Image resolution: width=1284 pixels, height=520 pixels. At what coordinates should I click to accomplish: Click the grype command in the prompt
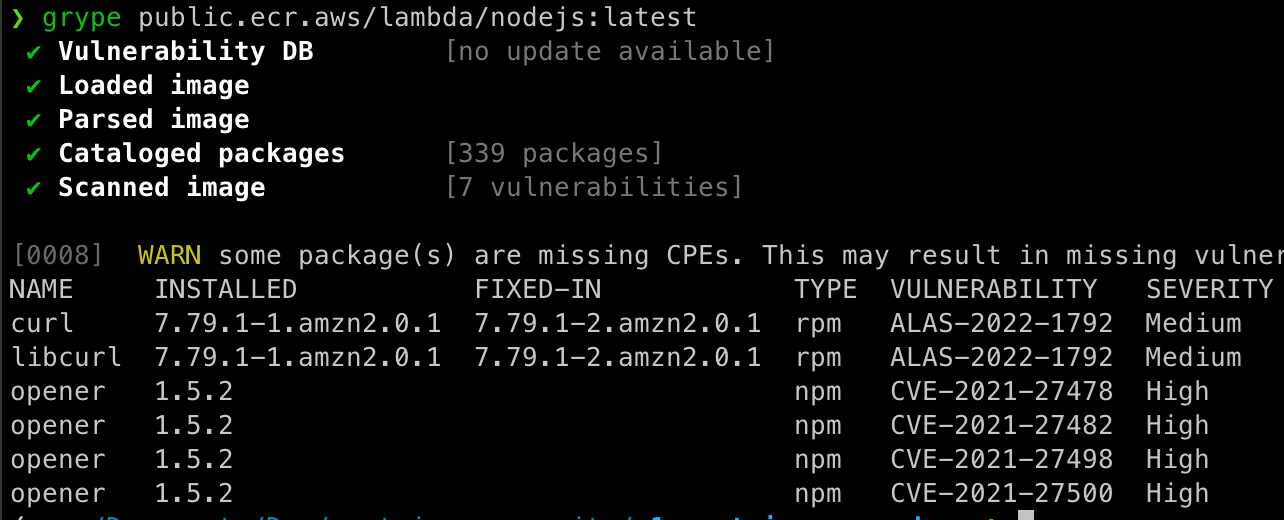[x=82, y=17]
